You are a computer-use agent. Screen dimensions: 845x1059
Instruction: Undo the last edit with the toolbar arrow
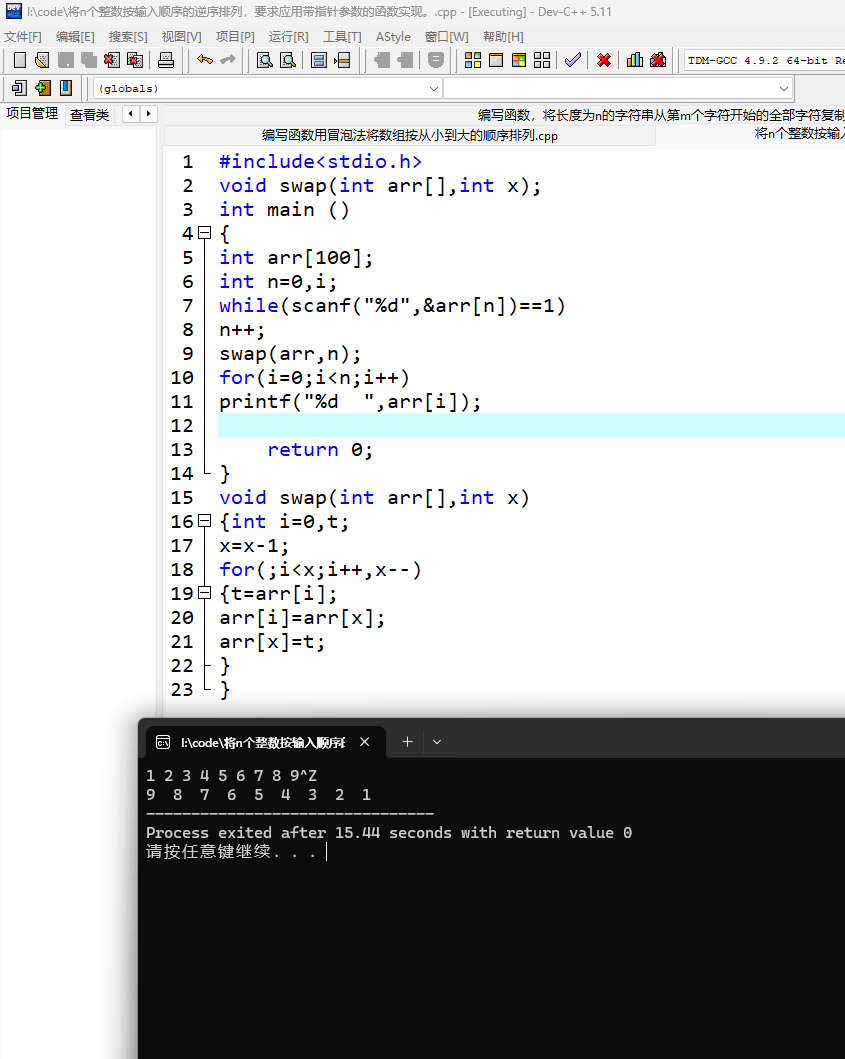(205, 60)
